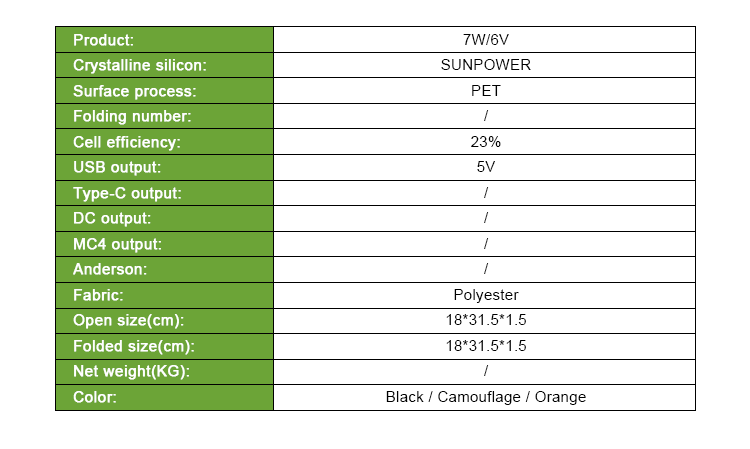Image resolution: width=750 pixels, height=449 pixels.
Task: Select the 23% efficiency value
Action: pos(485,142)
